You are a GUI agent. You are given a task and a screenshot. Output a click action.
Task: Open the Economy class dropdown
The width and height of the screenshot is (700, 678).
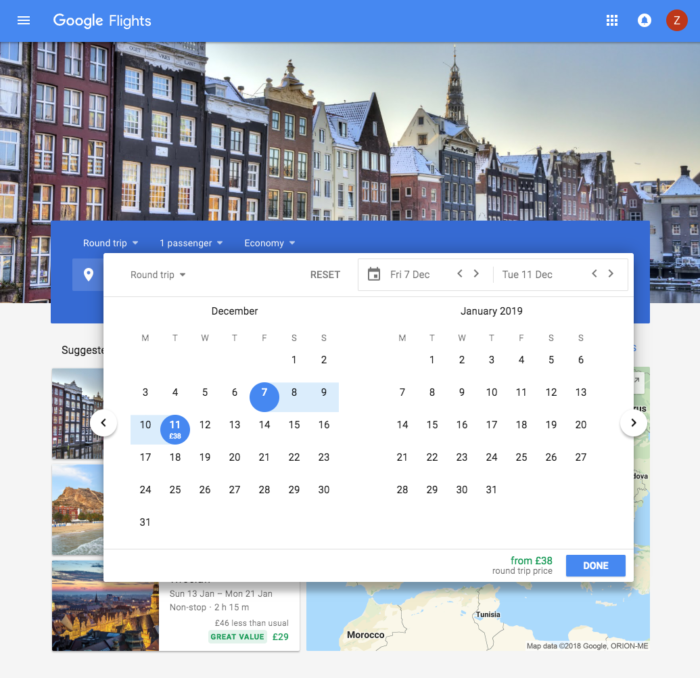(270, 243)
